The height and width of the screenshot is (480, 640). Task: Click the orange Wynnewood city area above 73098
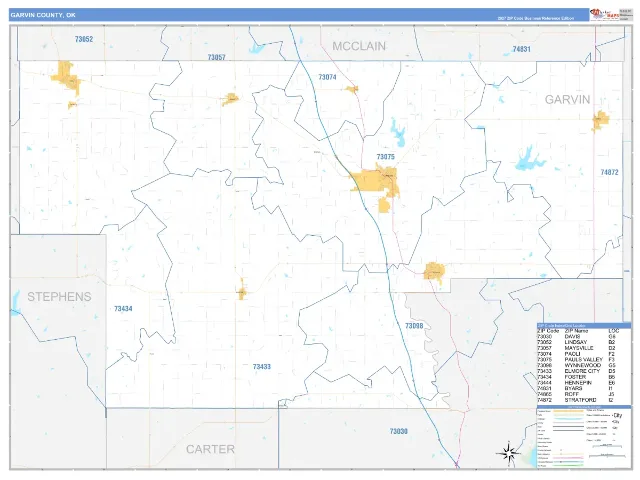[434, 271]
